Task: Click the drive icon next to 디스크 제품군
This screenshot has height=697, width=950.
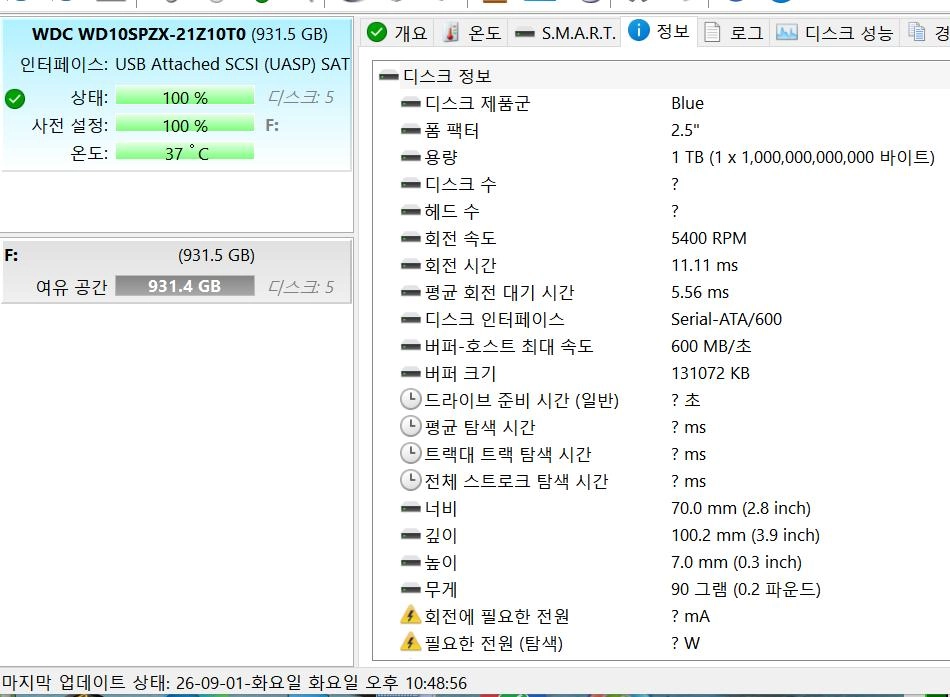Action: pyautogui.click(x=411, y=104)
